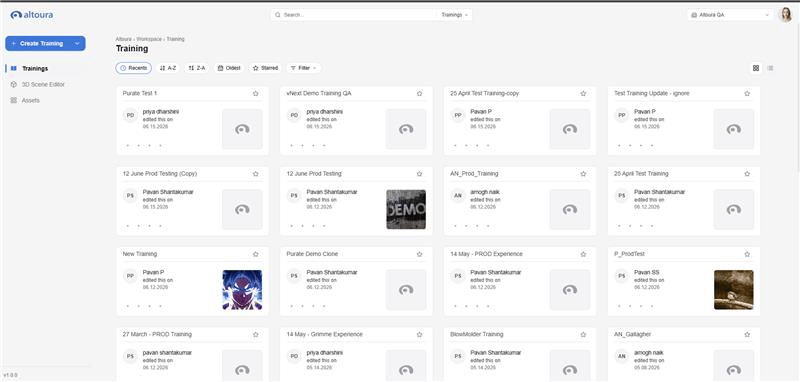Sort trainings by Oldest
800x382 pixels.
coord(229,68)
